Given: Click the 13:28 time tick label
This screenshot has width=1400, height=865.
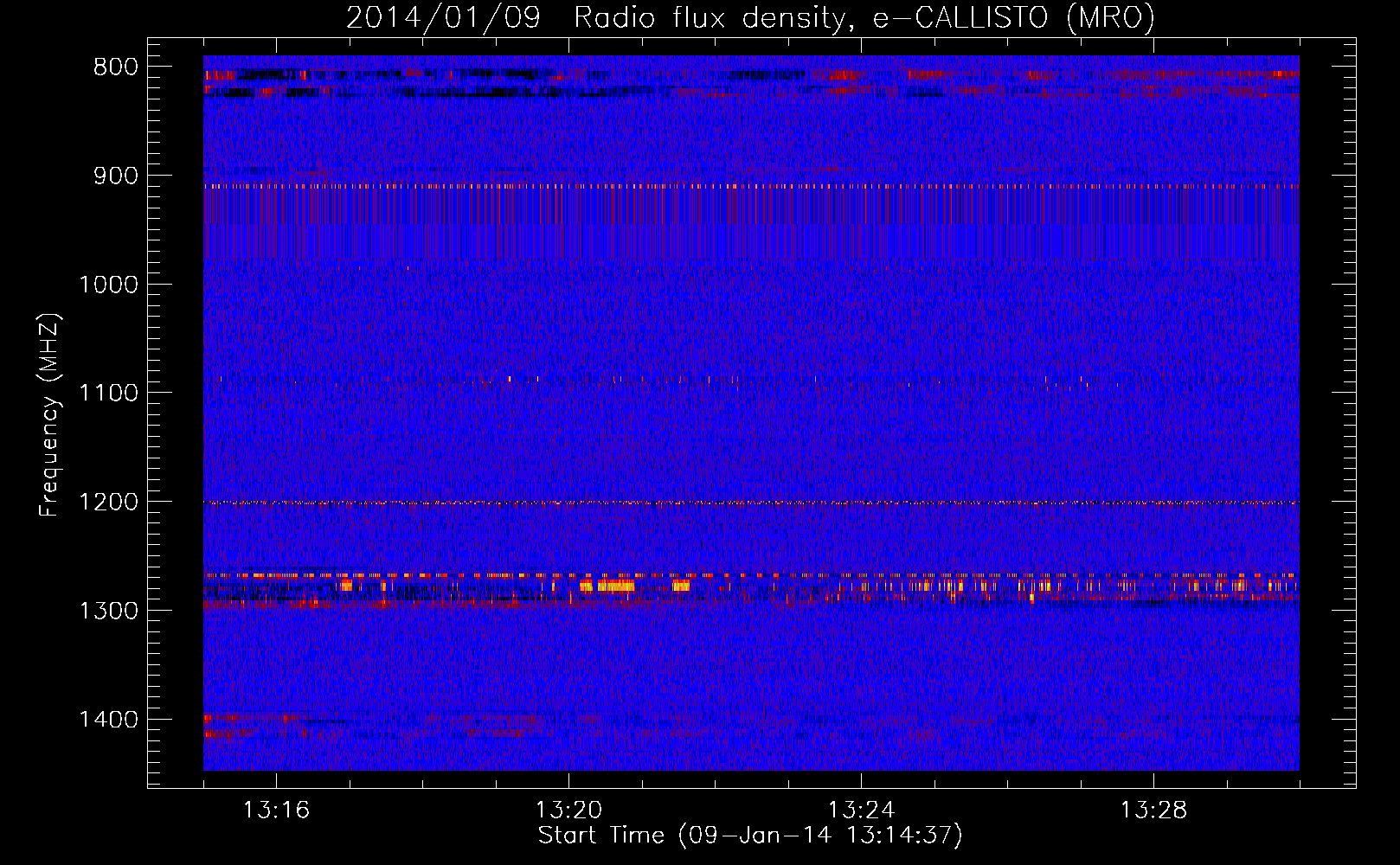Looking at the screenshot, I should 1153,811.
